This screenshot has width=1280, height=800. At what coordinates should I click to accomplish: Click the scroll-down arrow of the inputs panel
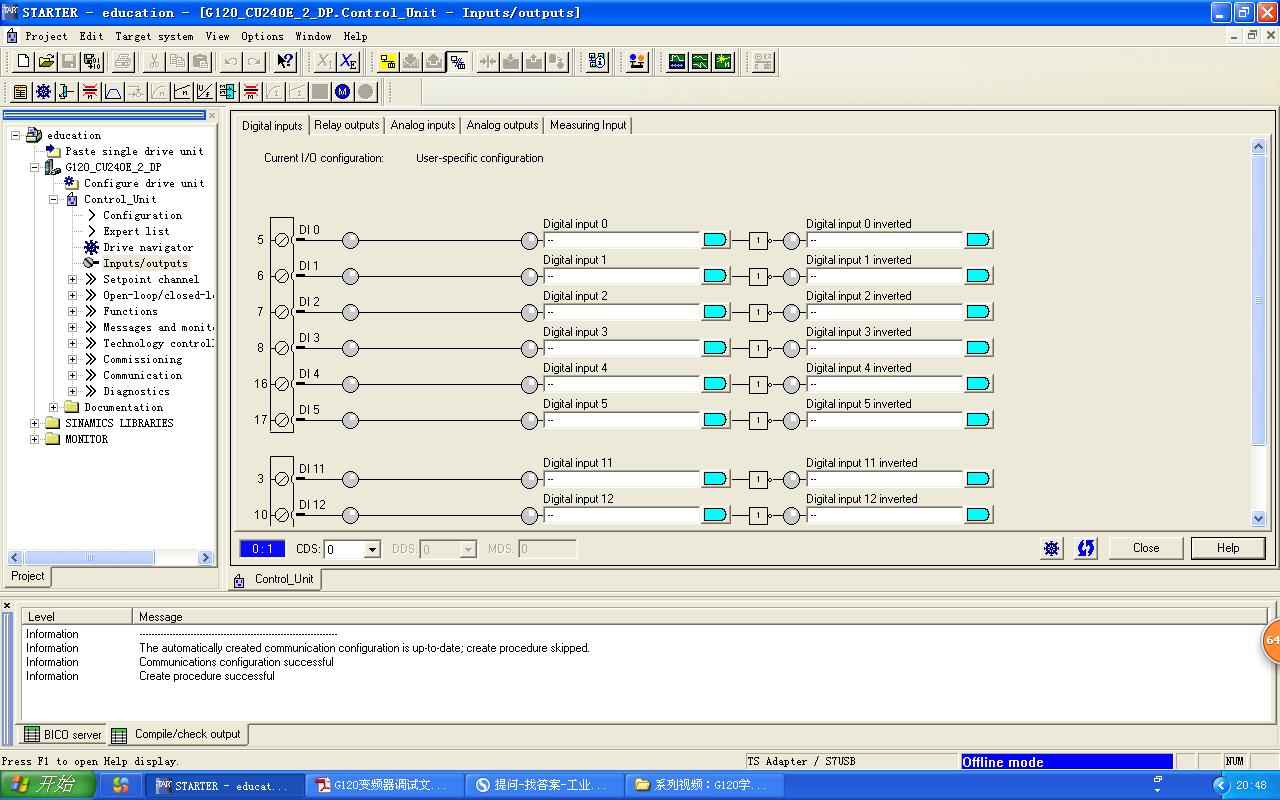coord(1259,518)
